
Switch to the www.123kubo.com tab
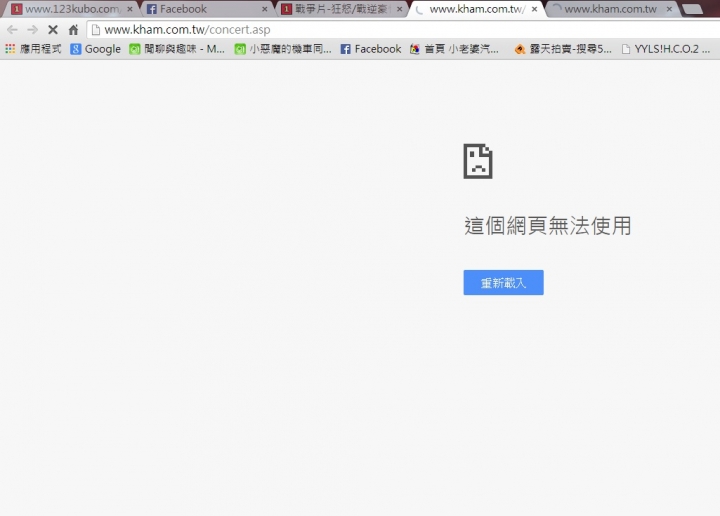point(71,9)
